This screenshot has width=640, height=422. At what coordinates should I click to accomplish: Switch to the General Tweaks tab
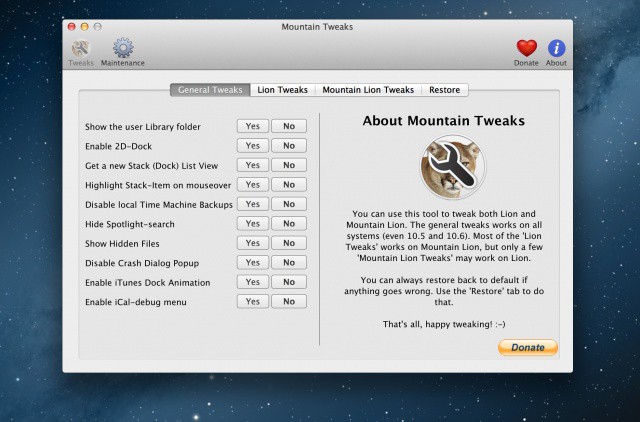210,90
